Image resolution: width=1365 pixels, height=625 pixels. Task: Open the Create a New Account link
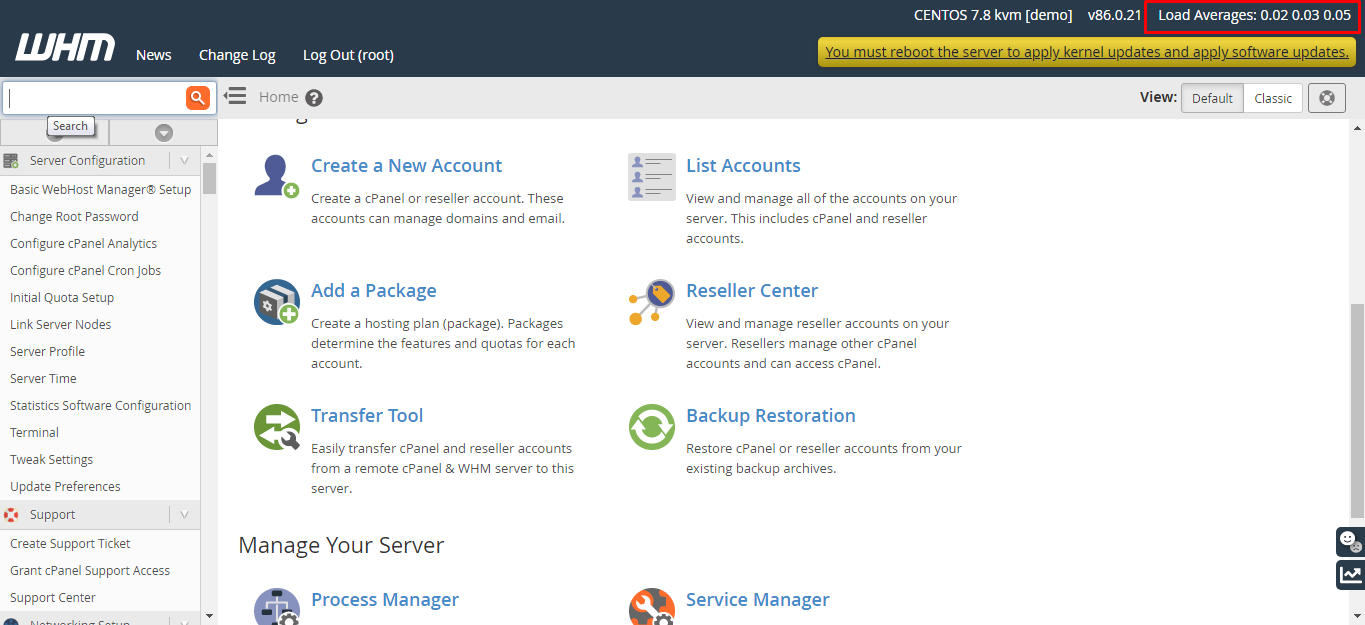pos(406,166)
